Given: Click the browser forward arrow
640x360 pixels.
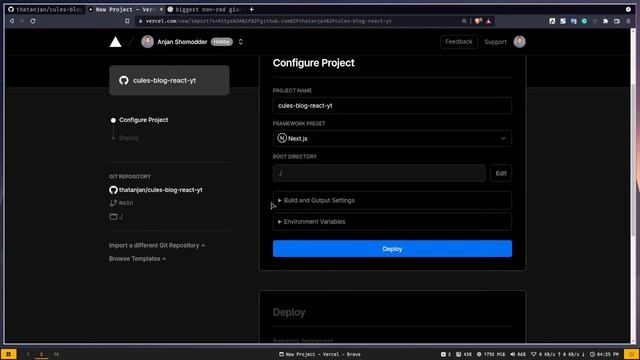Looking at the screenshot, I should click(22, 21).
